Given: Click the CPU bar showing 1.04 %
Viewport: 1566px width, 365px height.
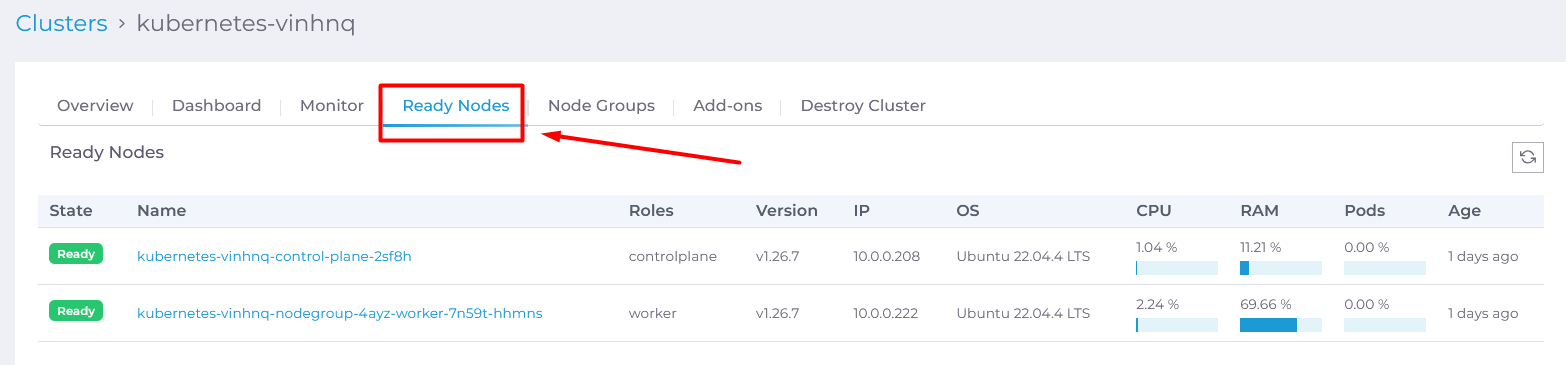Looking at the screenshot, I should 1177,268.
